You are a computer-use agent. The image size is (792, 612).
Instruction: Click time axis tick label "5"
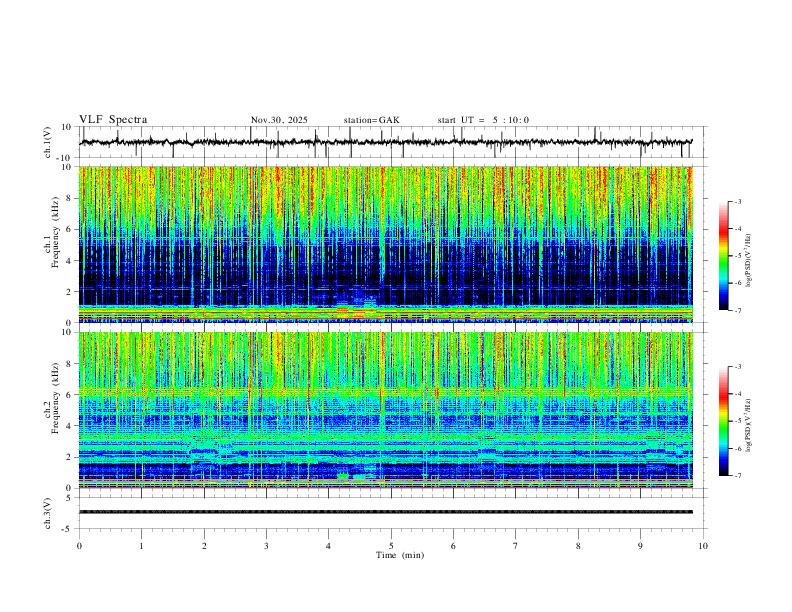[x=391, y=546]
